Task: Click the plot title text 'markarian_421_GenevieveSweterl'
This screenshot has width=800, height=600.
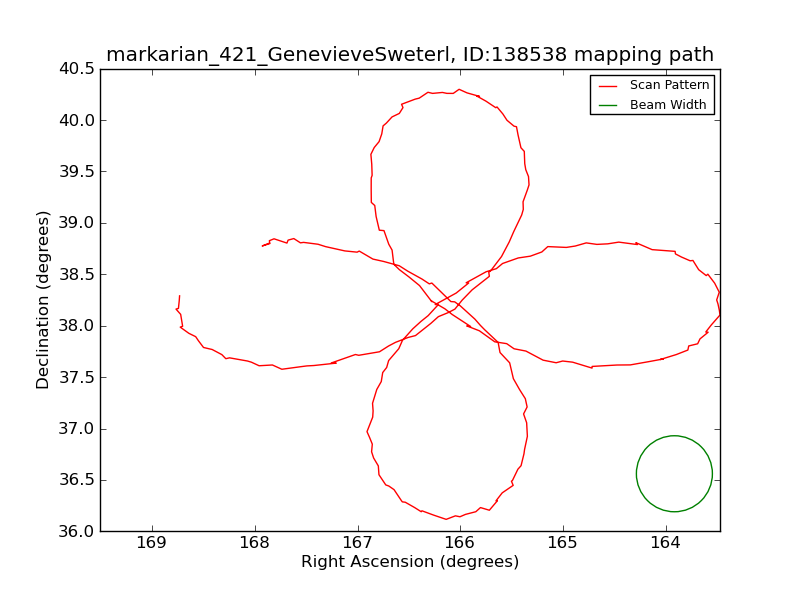Action: 278,54
